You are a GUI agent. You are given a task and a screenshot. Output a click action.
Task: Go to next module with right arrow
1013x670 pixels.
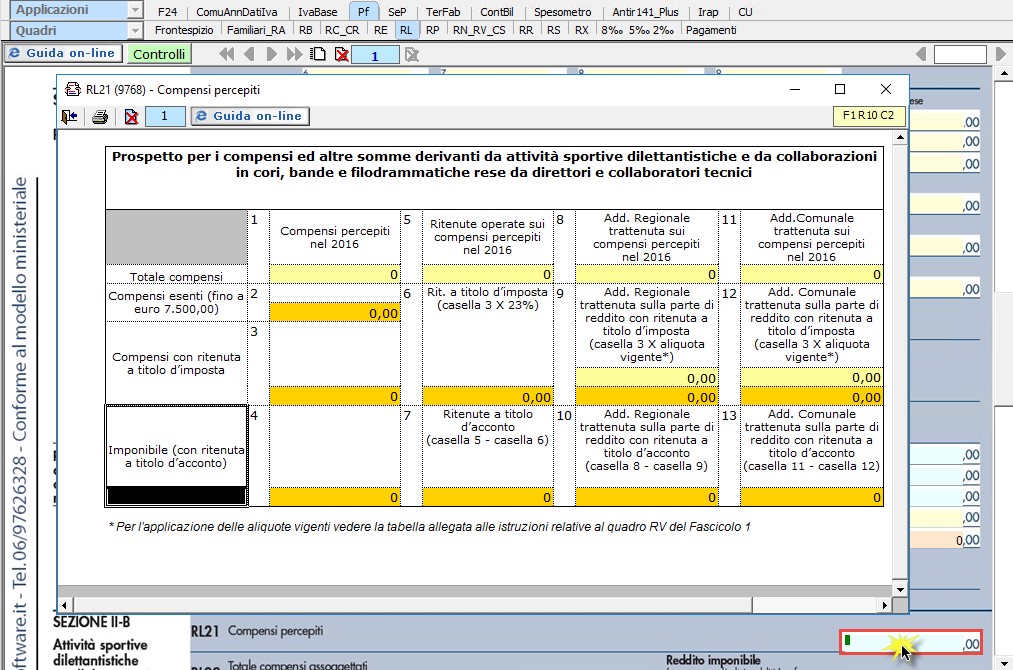click(x=272, y=55)
